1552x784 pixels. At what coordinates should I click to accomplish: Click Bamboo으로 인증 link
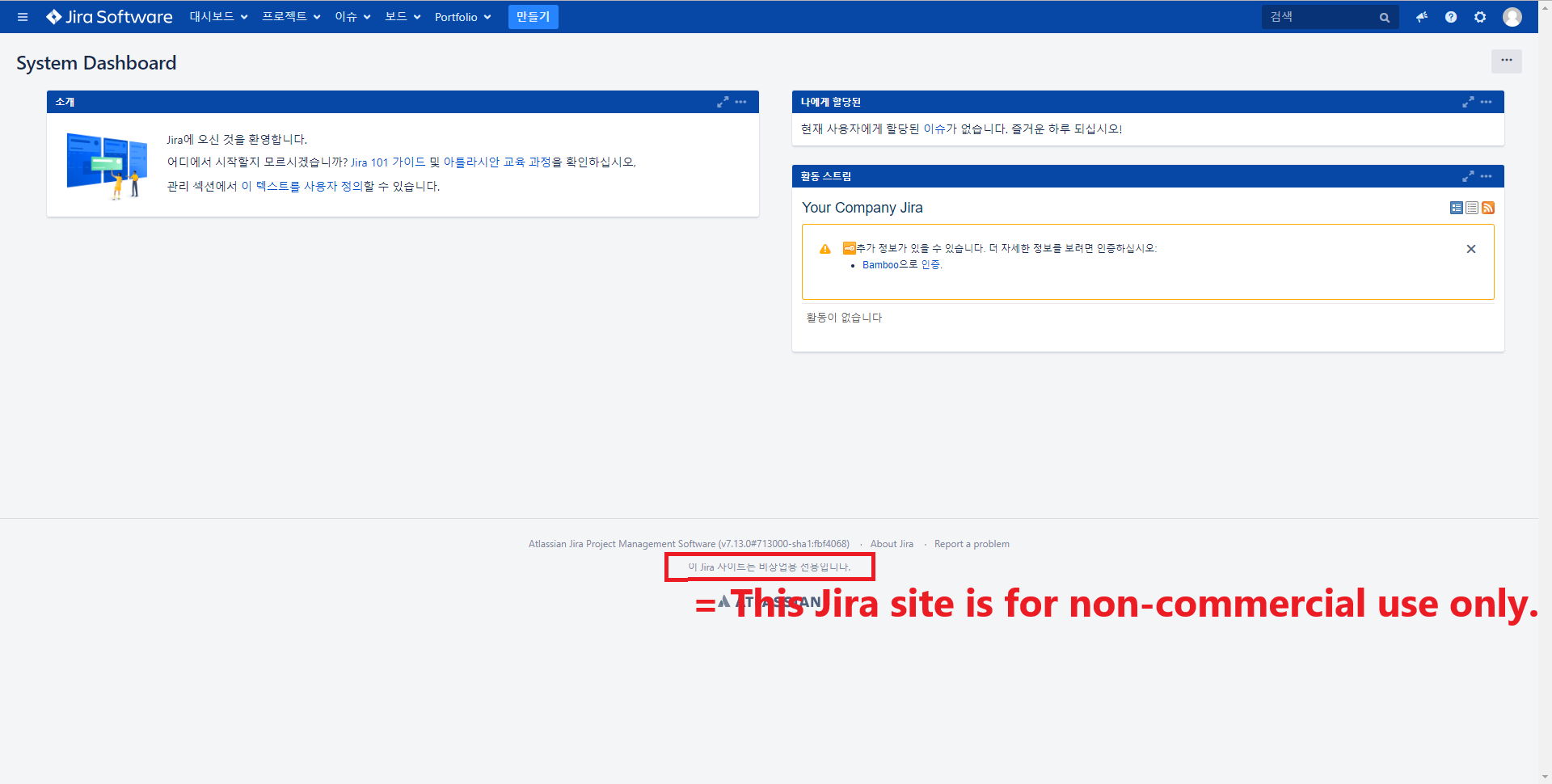pos(901,265)
